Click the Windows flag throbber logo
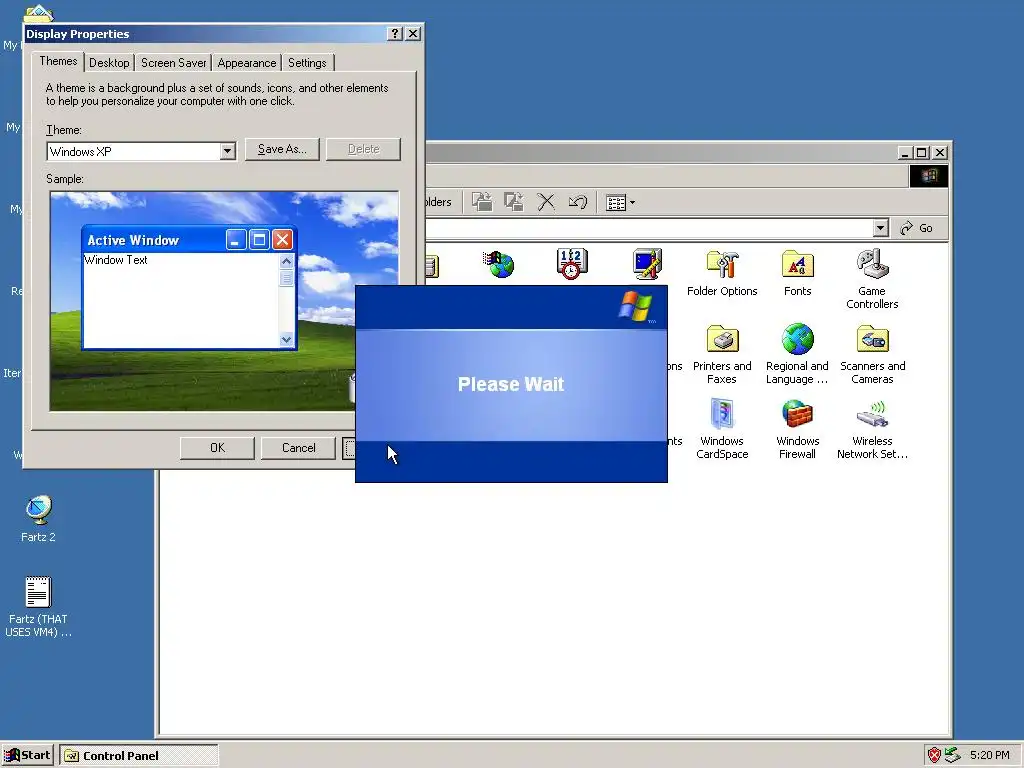Screen dimensions: 1024x768 click(929, 176)
